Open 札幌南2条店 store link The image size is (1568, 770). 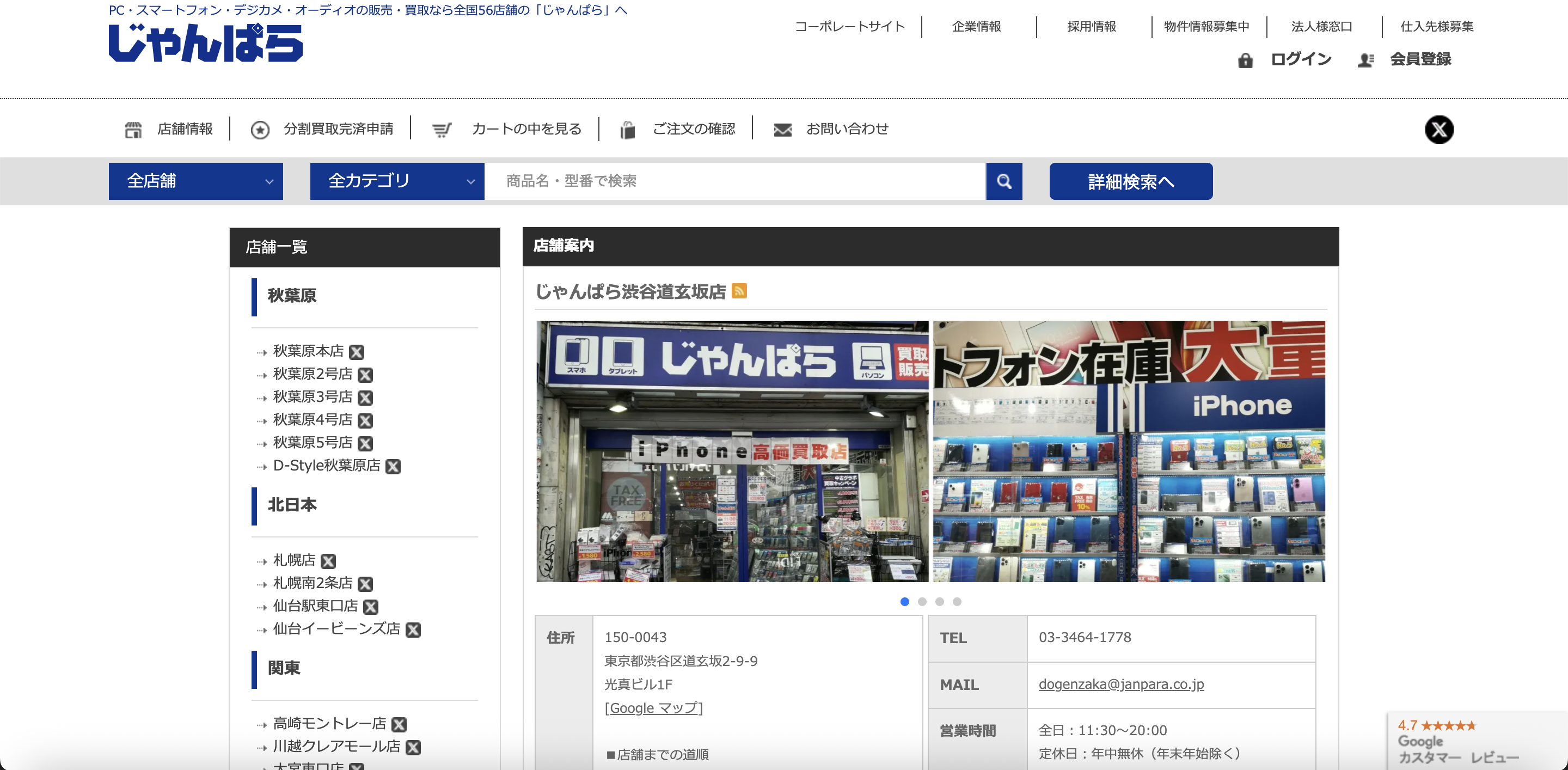[313, 583]
